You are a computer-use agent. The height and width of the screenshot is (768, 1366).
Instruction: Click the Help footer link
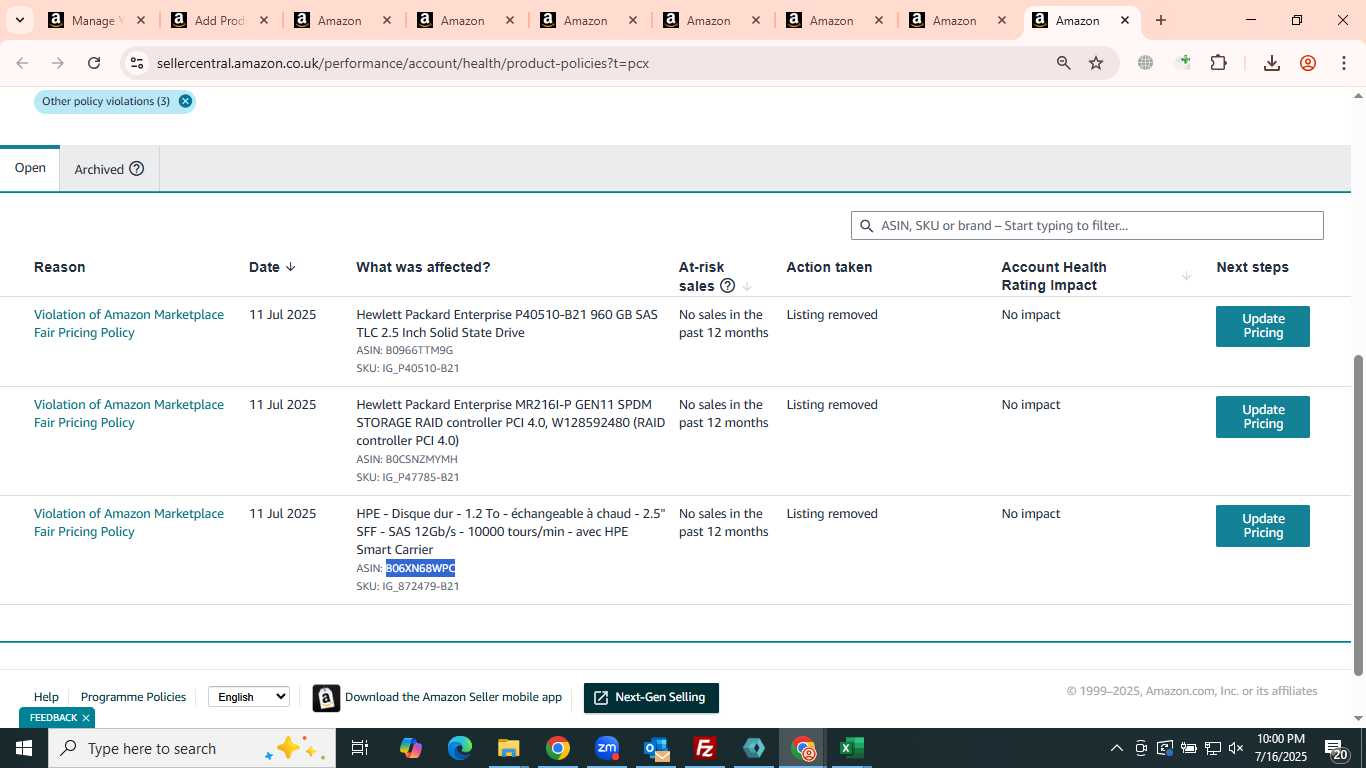coord(46,697)
